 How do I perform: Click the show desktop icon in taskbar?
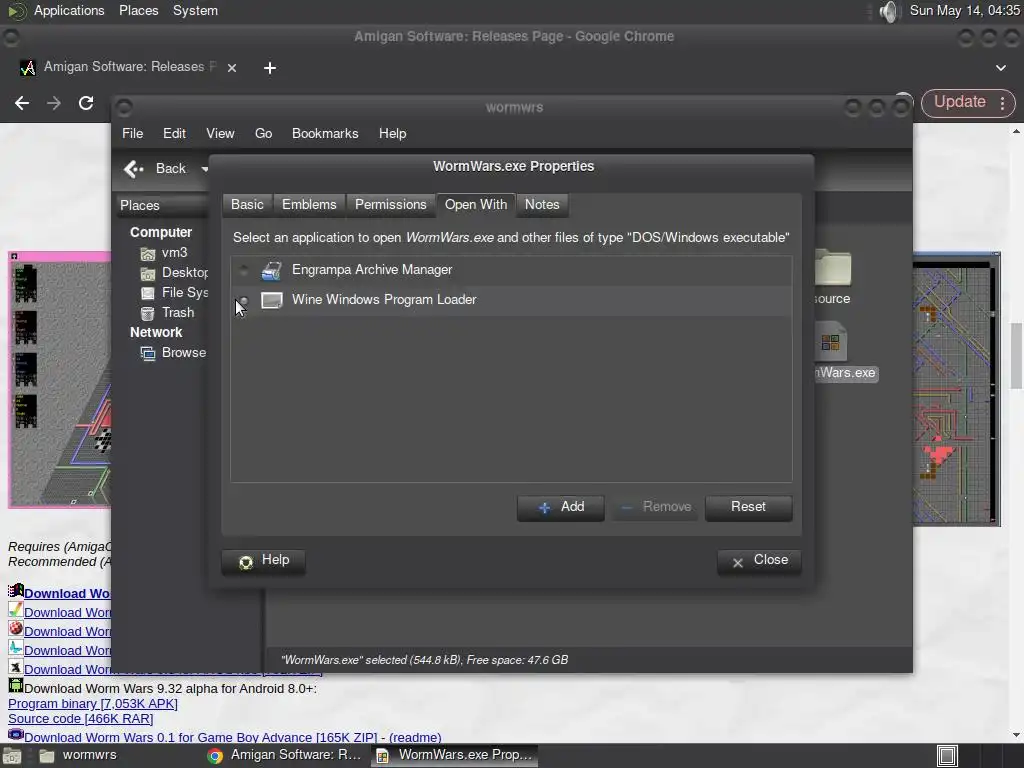click(12, 756)
